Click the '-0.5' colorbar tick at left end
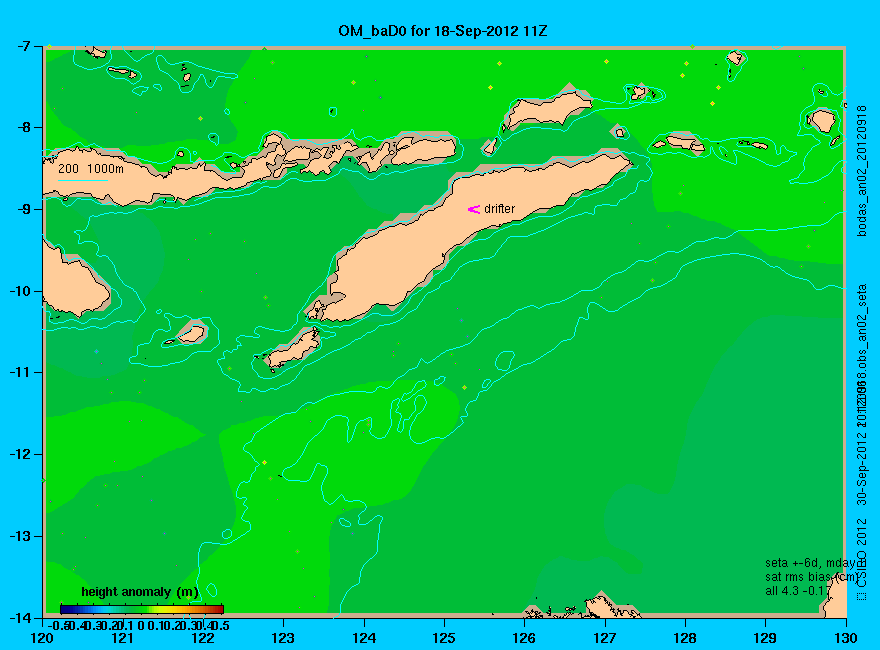The image size is (880, 650). (58, 625)
